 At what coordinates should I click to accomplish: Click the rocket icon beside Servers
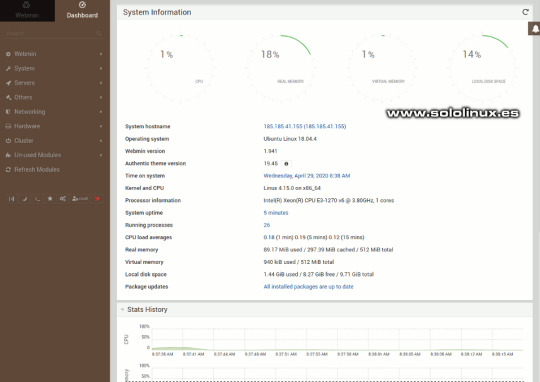pos(8,83)
